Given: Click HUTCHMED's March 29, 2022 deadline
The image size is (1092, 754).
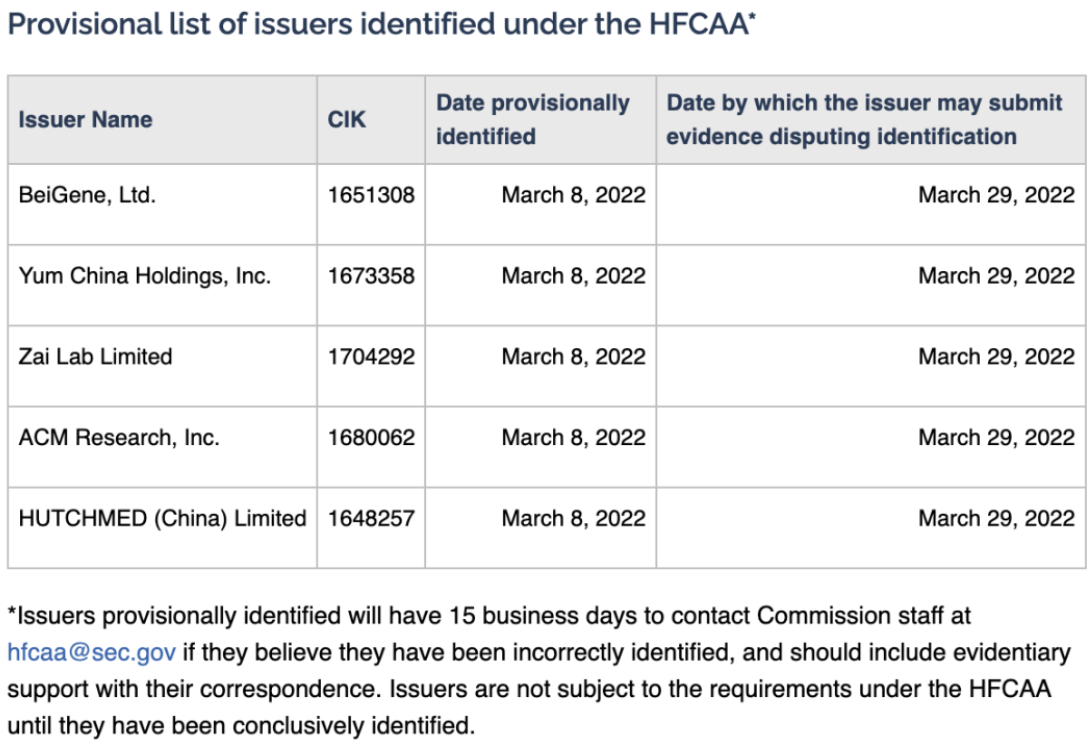Looking at the screenshot, I should (x=997, y=518).
